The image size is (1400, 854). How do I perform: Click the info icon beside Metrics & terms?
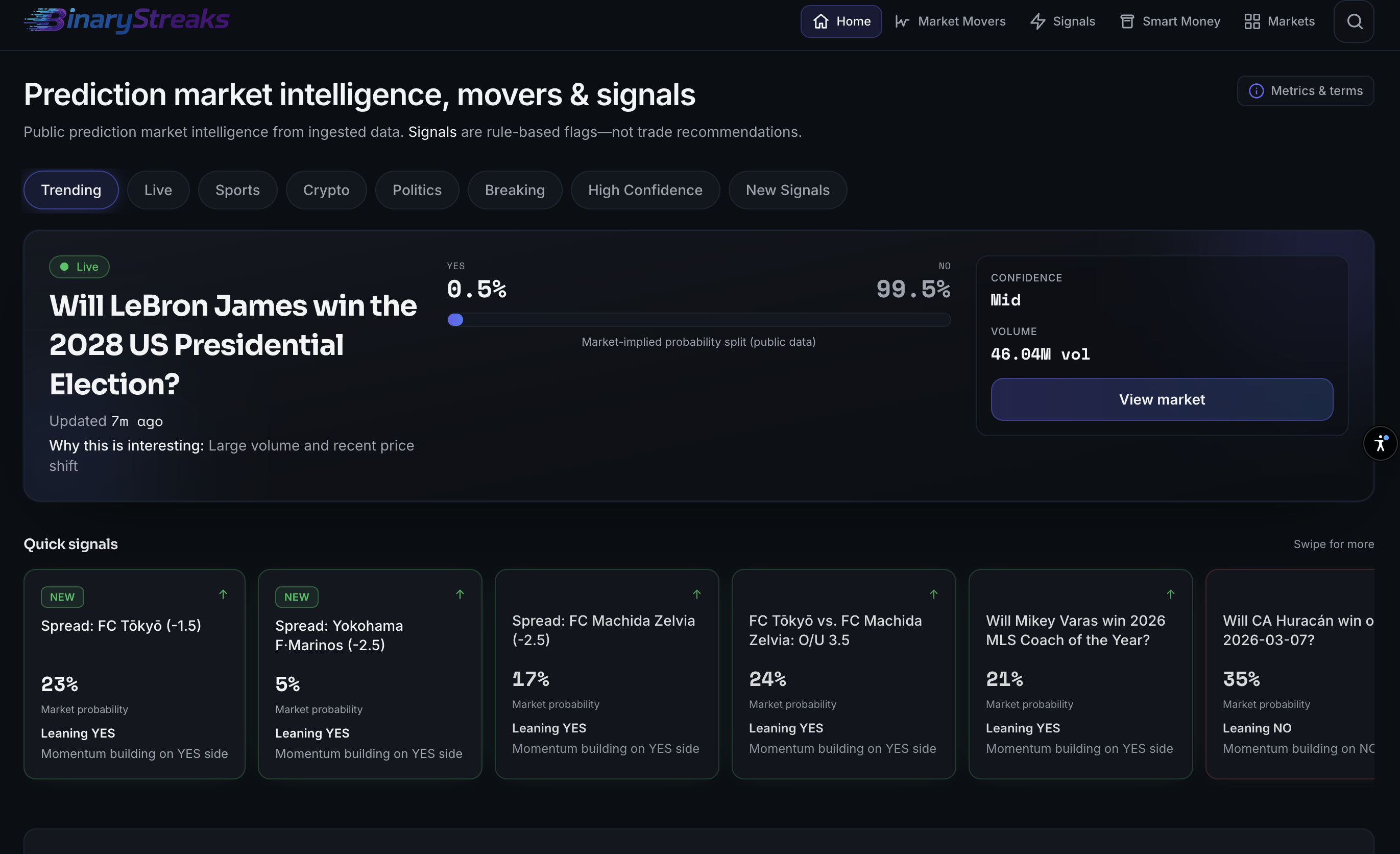[x=1256, y=91]
